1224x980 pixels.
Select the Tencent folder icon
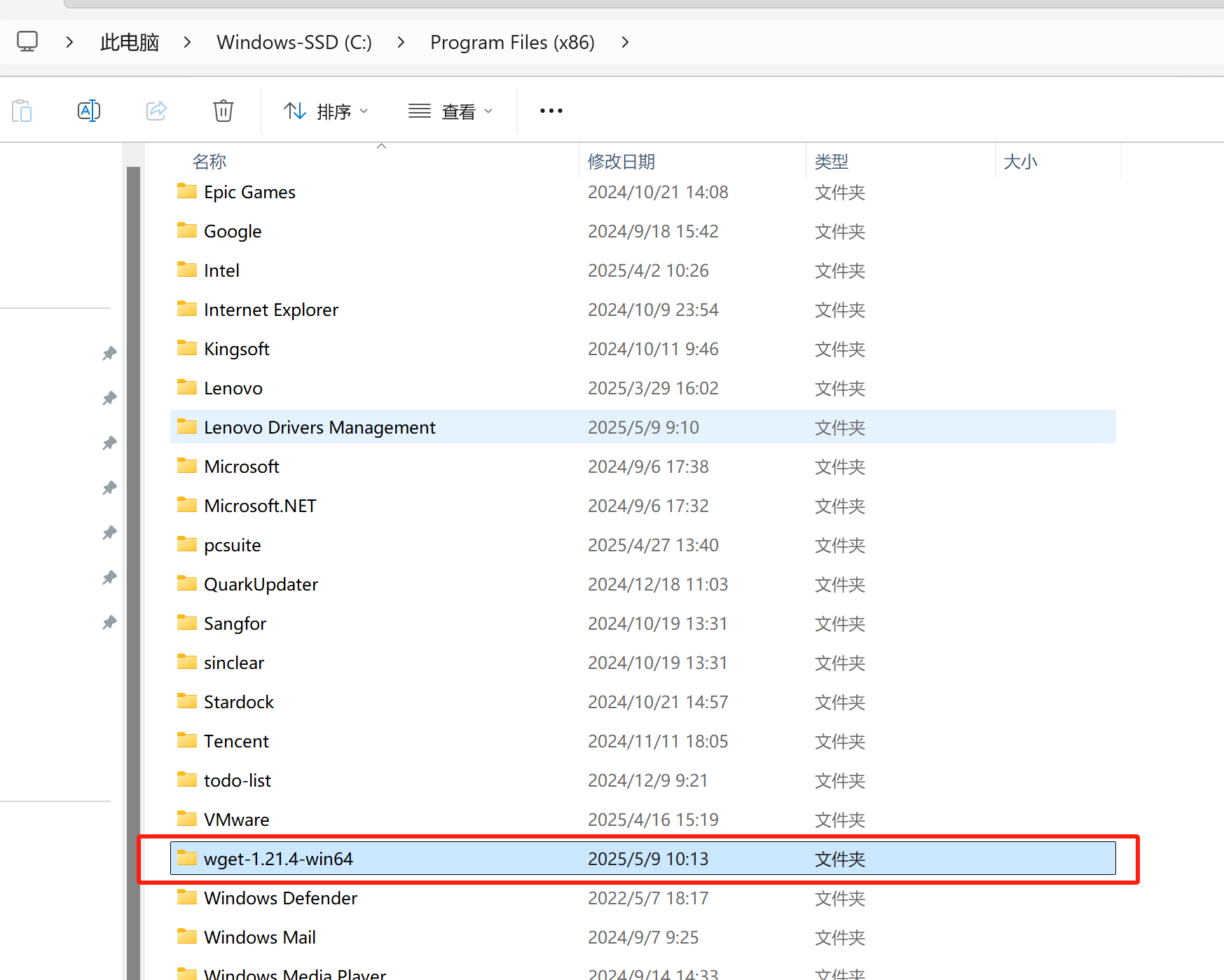[187, 740]
